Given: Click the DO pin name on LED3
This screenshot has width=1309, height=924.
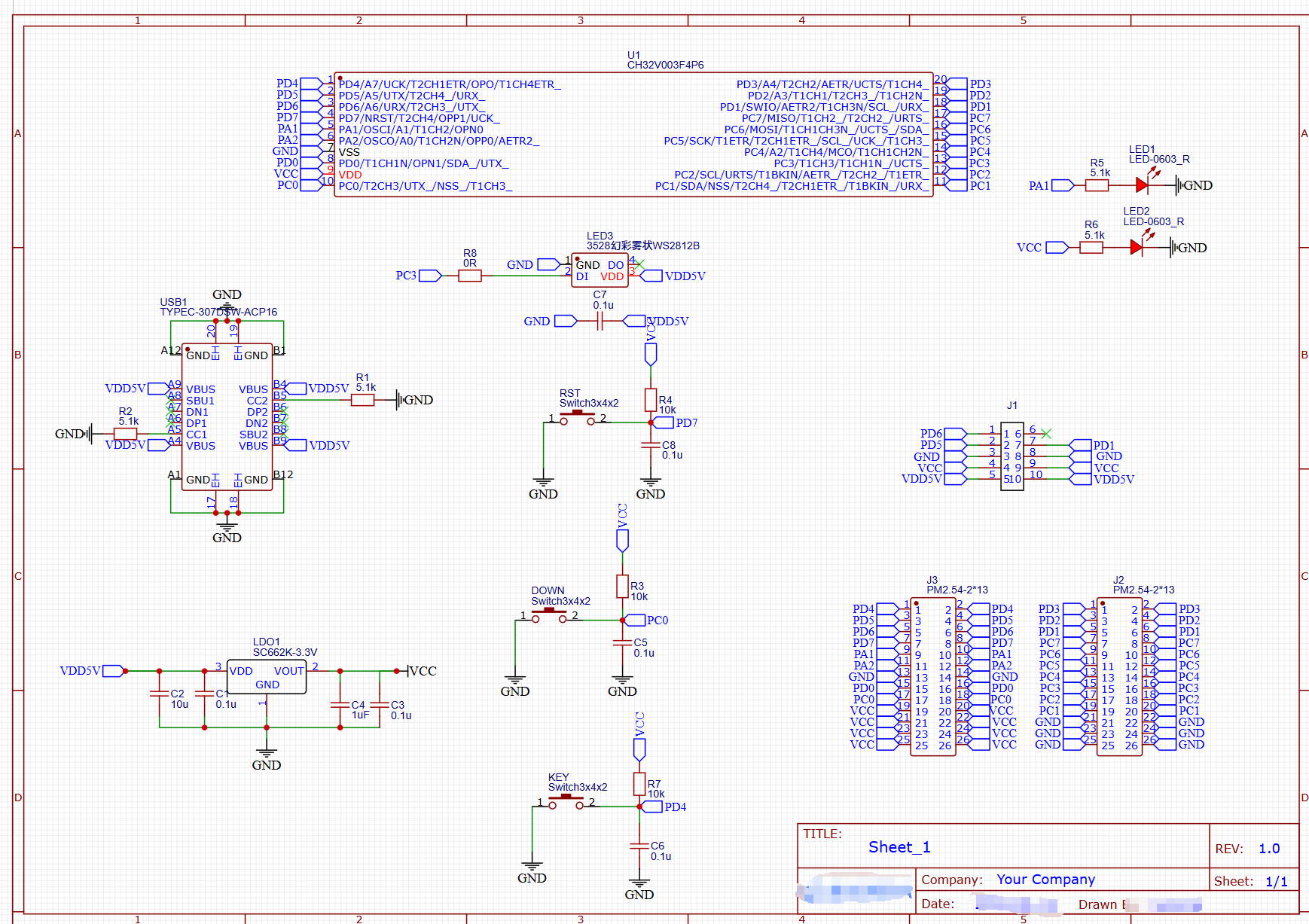Looking at the screenshot, I should tap(616, 265).
